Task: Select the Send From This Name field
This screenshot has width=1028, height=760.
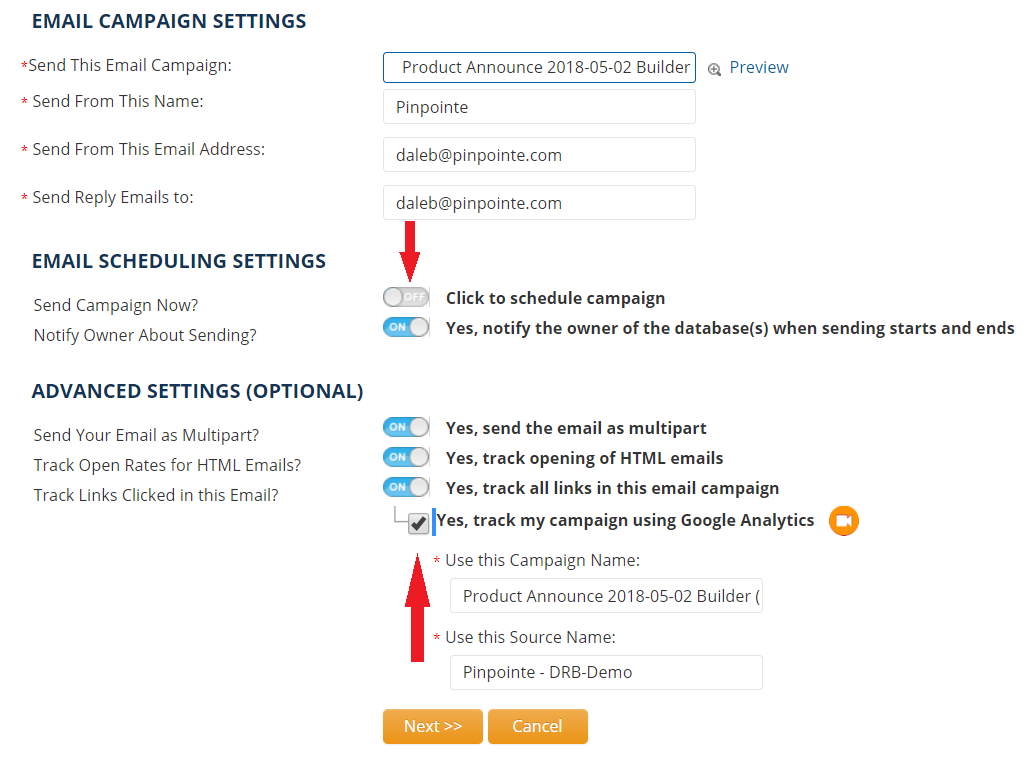Action: point(539,107)
